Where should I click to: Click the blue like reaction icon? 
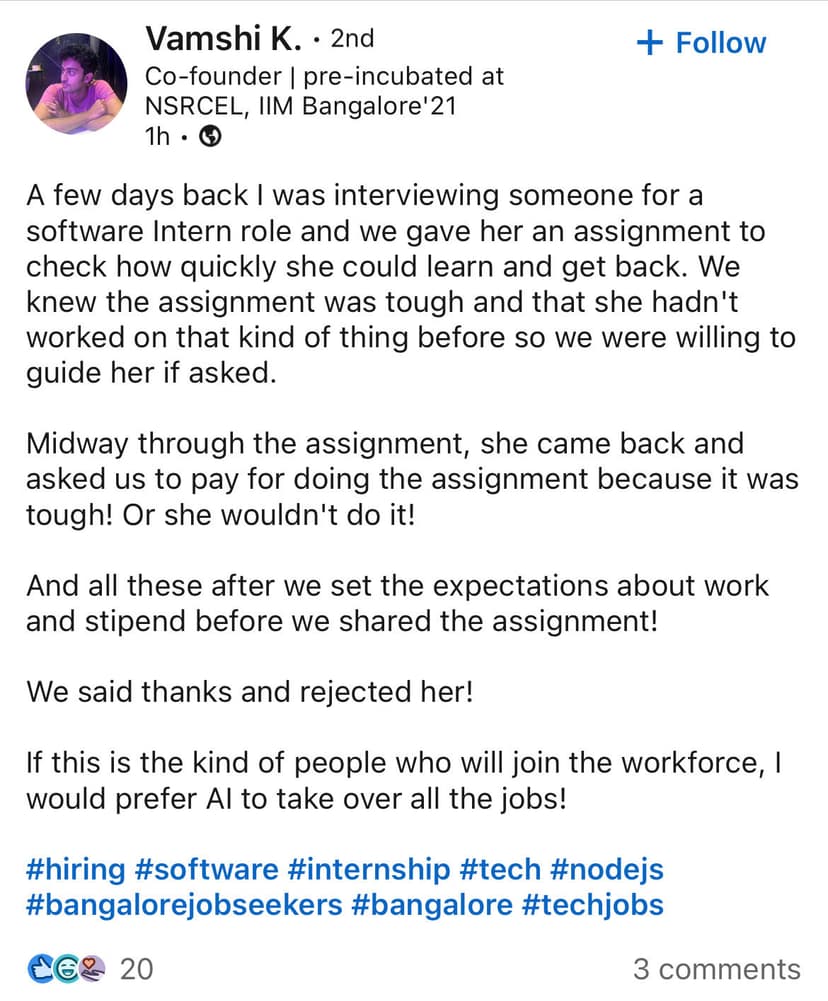click(x=40, y=967)
